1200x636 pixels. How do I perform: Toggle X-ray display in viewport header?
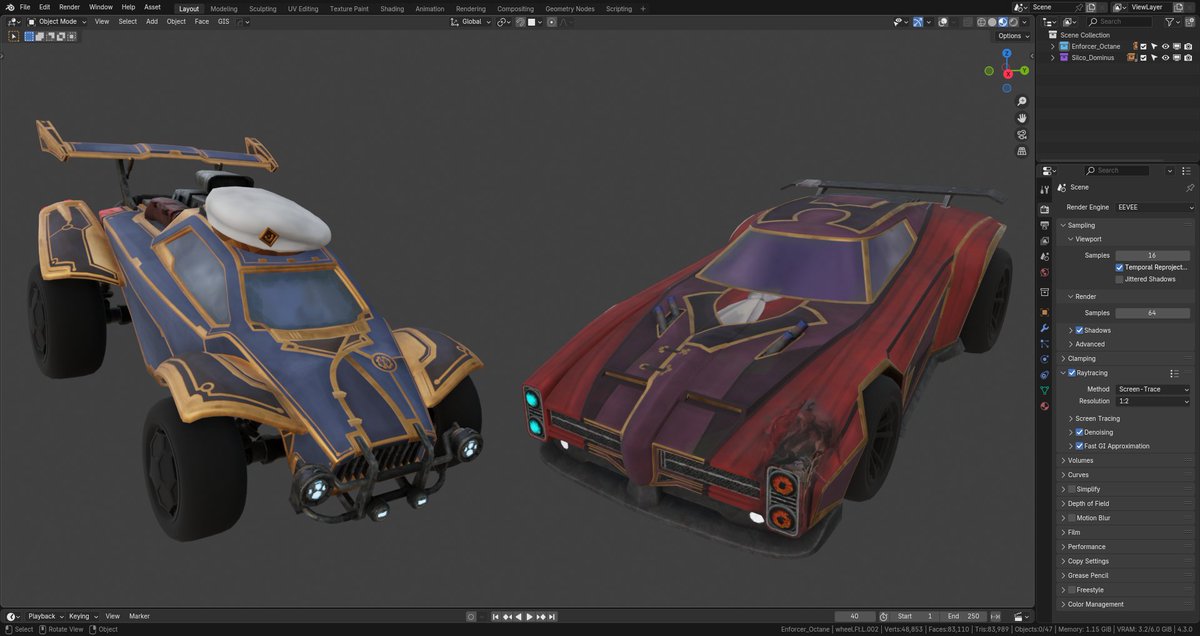tap(968, 22)
